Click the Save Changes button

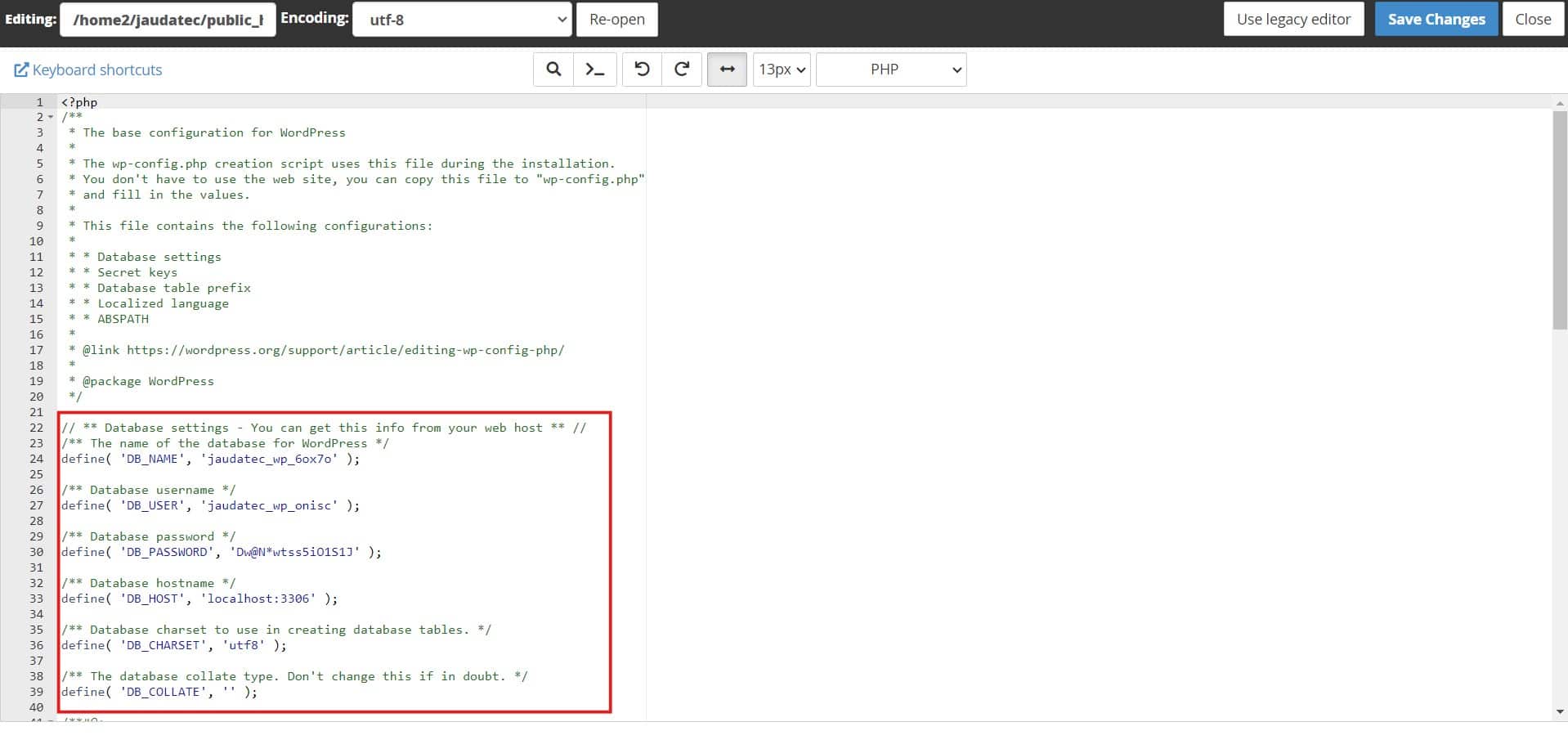1436,19
